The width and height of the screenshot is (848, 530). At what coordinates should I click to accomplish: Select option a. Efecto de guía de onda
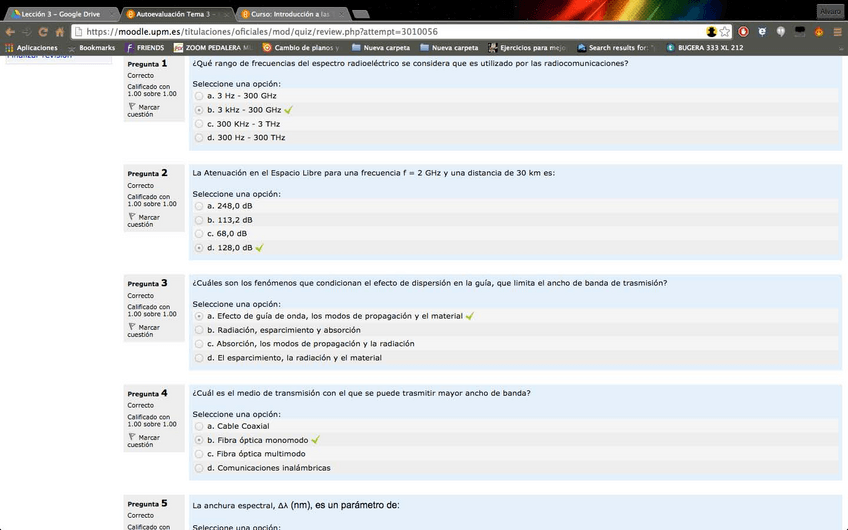[199, 316]
